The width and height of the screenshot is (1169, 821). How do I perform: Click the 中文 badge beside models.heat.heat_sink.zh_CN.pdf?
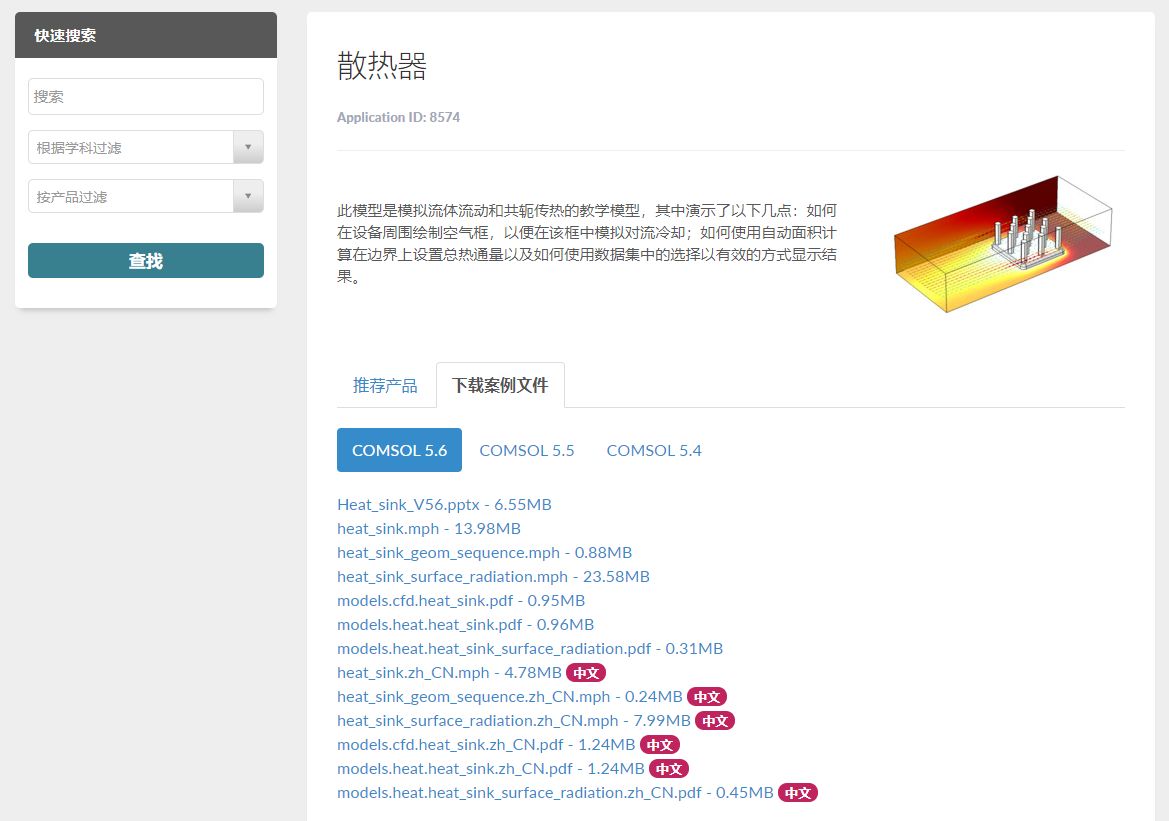pyautogui.click(x=669, y=768)
